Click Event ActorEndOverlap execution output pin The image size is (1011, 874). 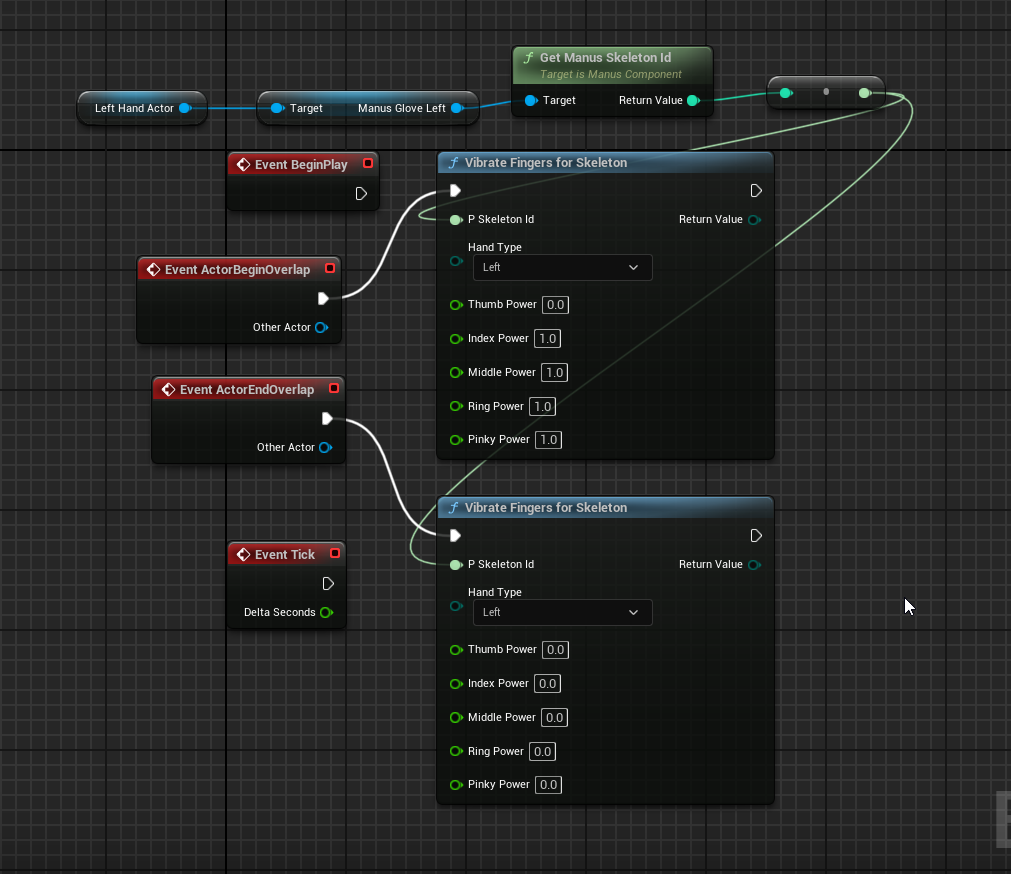point(327,418)
